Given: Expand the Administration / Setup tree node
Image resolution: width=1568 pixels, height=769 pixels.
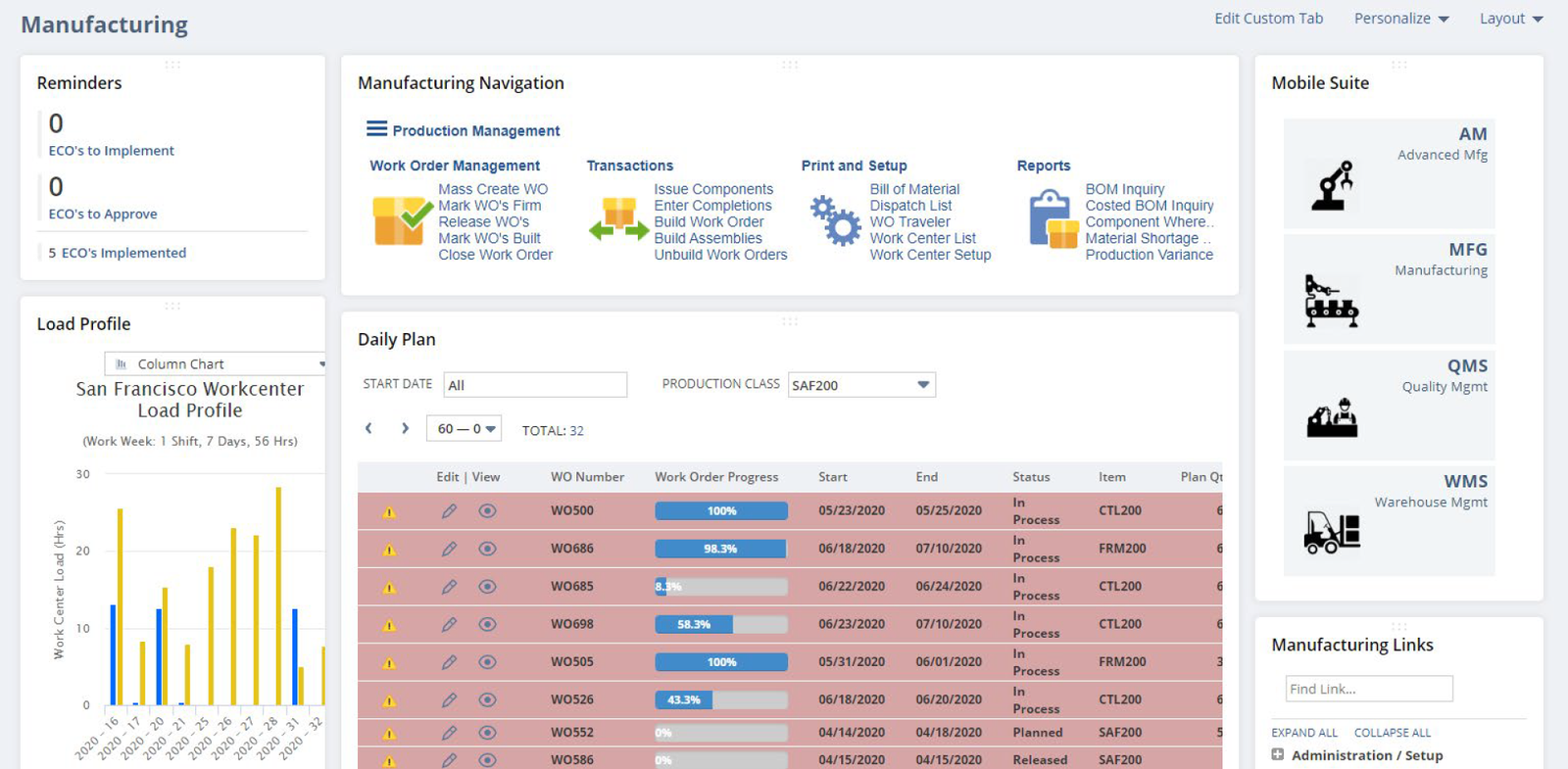Looking at the screenshot, I should click(1278, 755).
